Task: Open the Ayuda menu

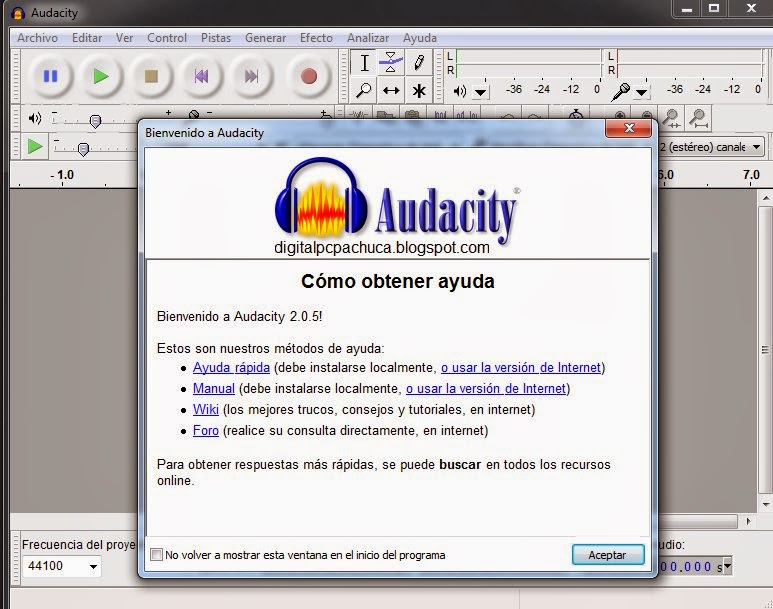Action: pos(420,38)
